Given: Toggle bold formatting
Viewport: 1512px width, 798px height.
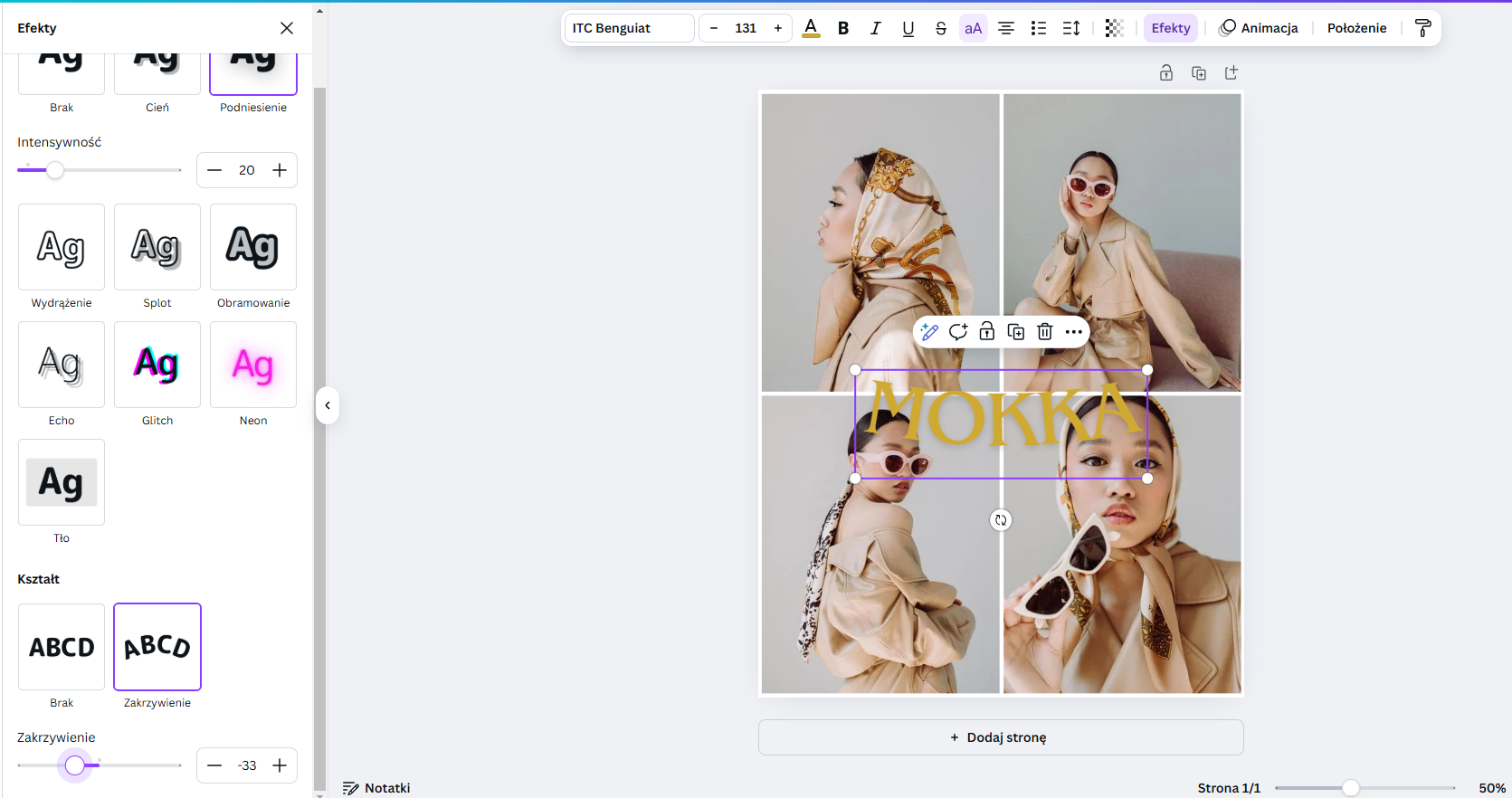Looking at the screenshot, I should tap(843, 28).
